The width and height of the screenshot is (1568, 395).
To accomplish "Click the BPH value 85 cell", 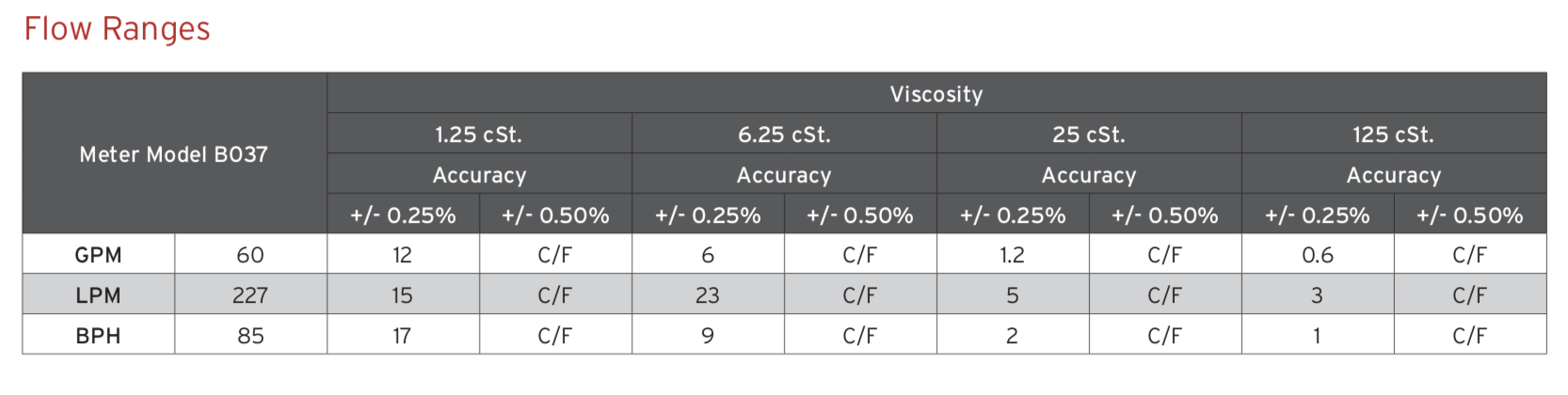I will click(x=250, y=336).
